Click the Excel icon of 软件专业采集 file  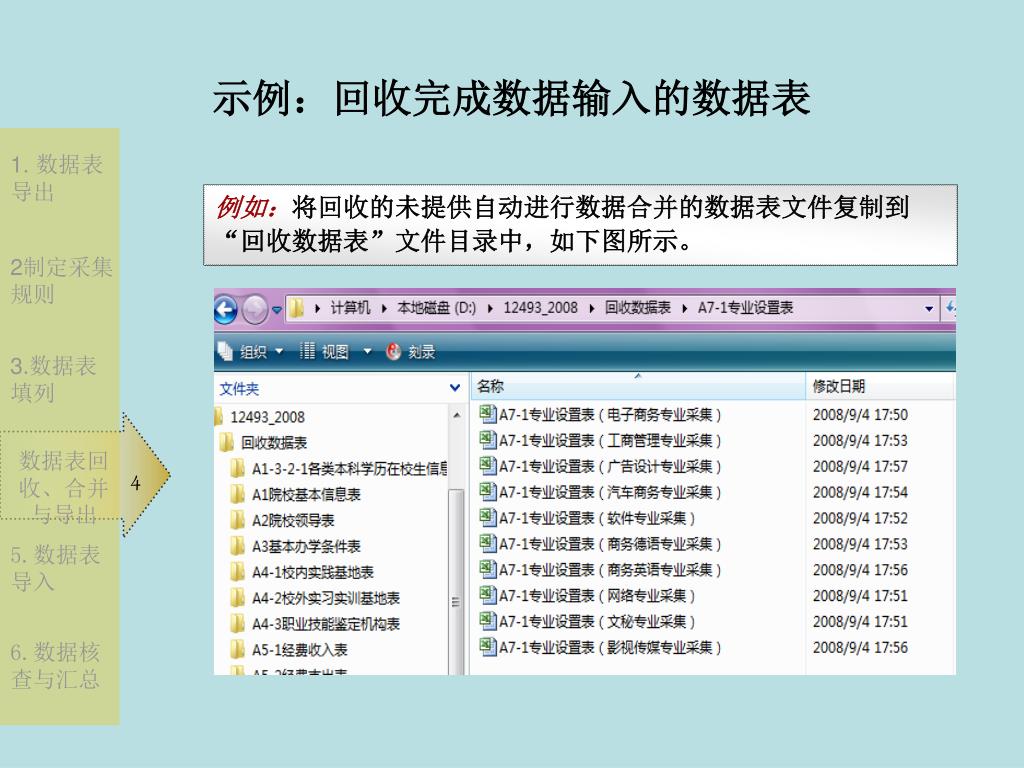pyautogui.click(x=487, y=517)
